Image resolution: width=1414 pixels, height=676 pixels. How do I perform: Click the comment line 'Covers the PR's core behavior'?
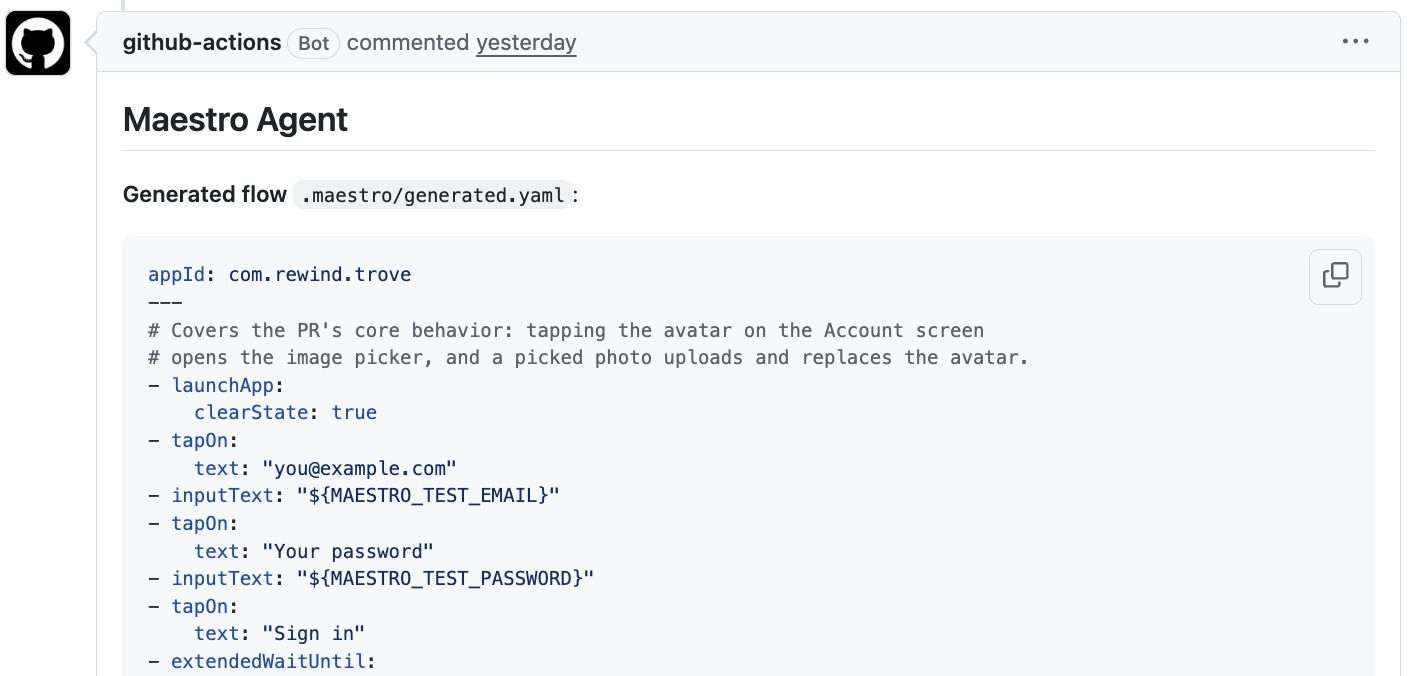pos(566,330)
